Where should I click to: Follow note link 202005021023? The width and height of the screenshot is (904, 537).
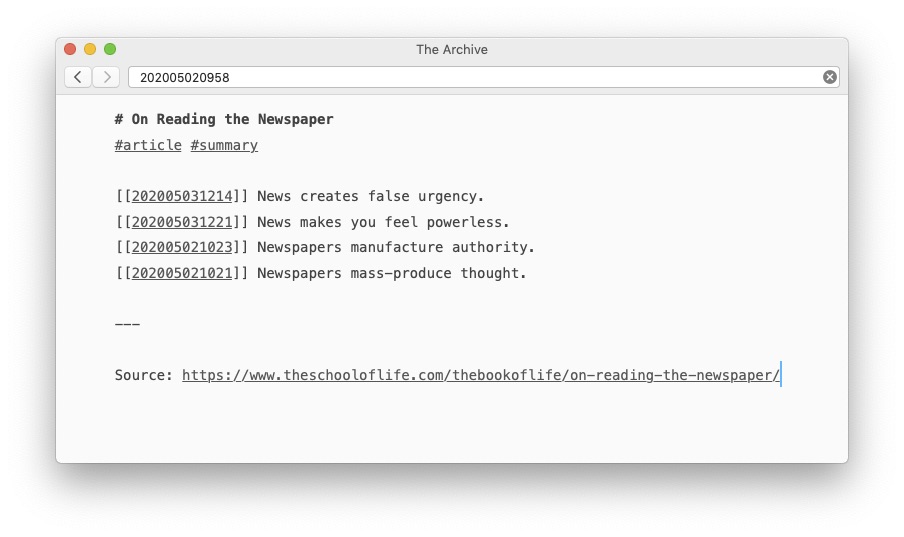pos(182,247)
